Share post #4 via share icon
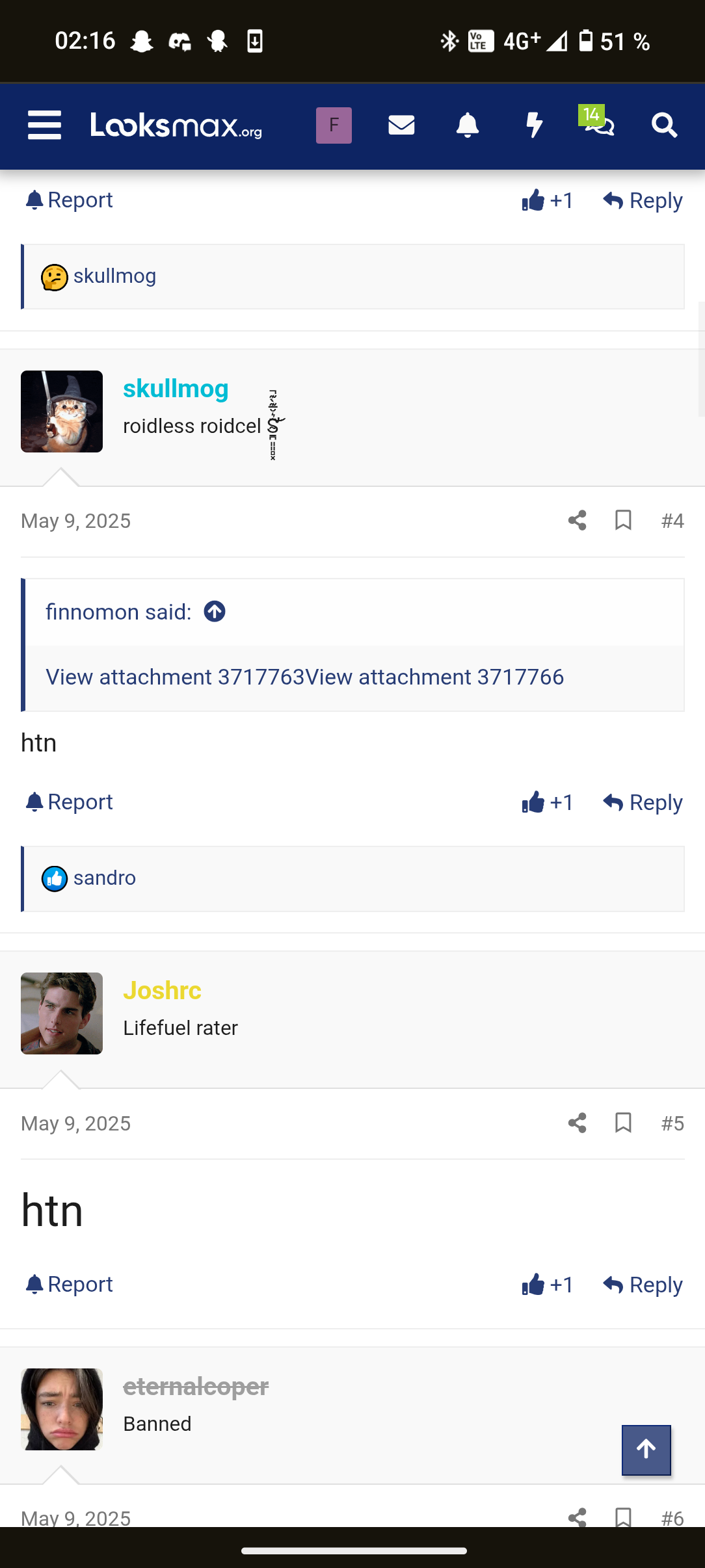The image size is (705, 1568). pos(577,520)
